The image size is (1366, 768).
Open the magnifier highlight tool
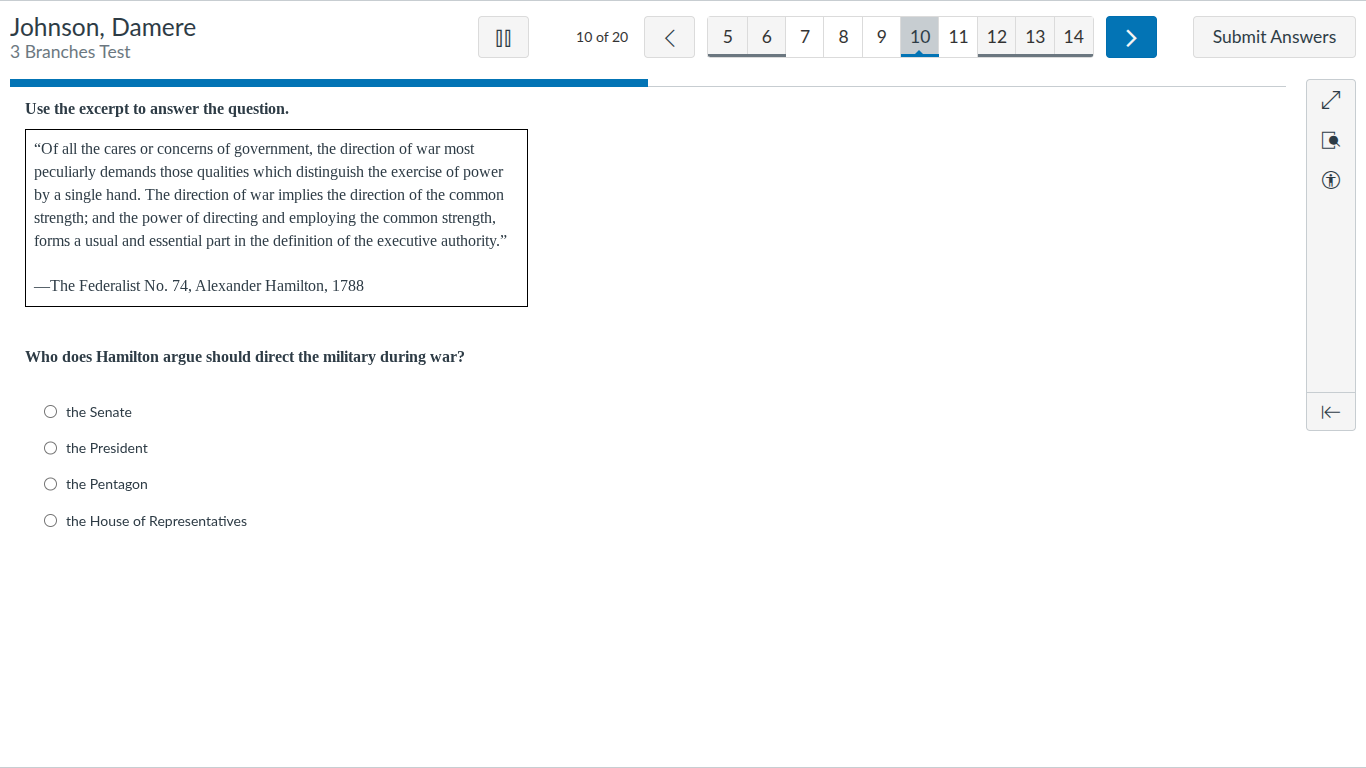coord(1330,141)
